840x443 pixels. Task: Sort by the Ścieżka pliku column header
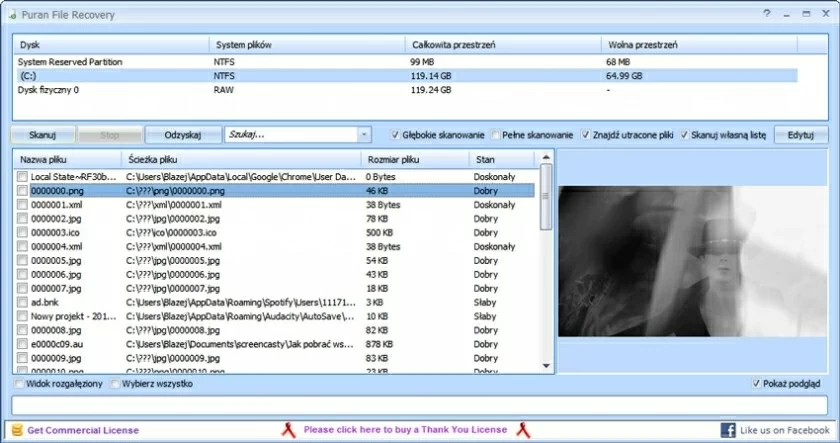(242, 160)
